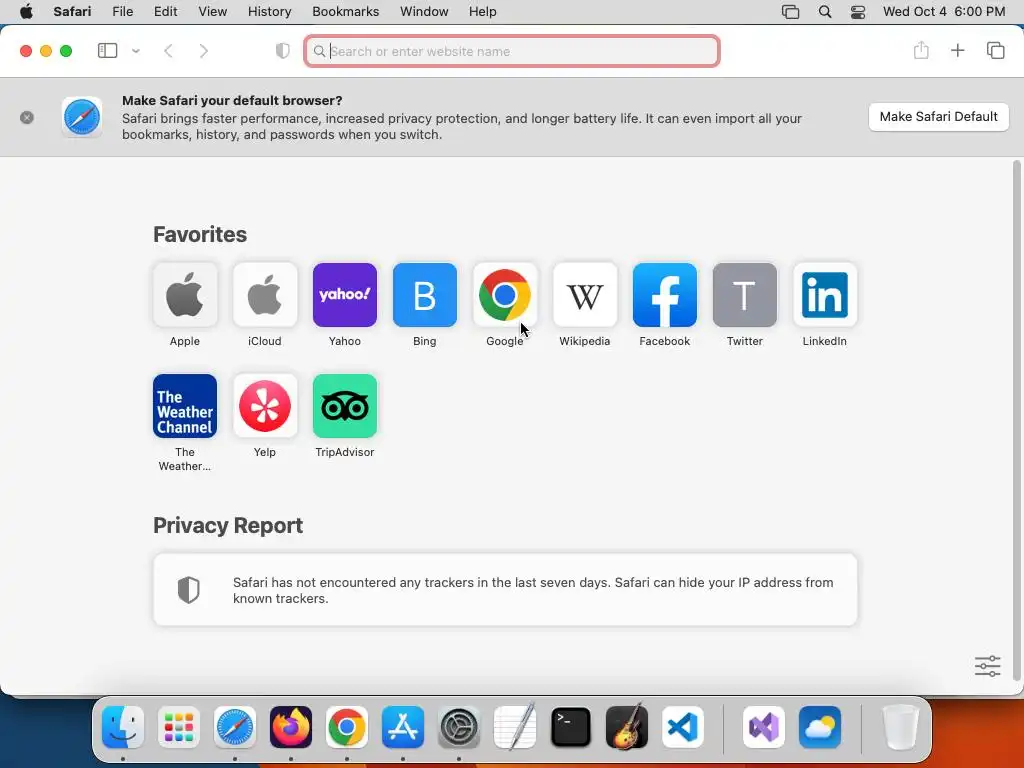The width and height of the screenshot is (1024, 768).
Task: Click the Privacy Report card
Action: tap(505, 590)
